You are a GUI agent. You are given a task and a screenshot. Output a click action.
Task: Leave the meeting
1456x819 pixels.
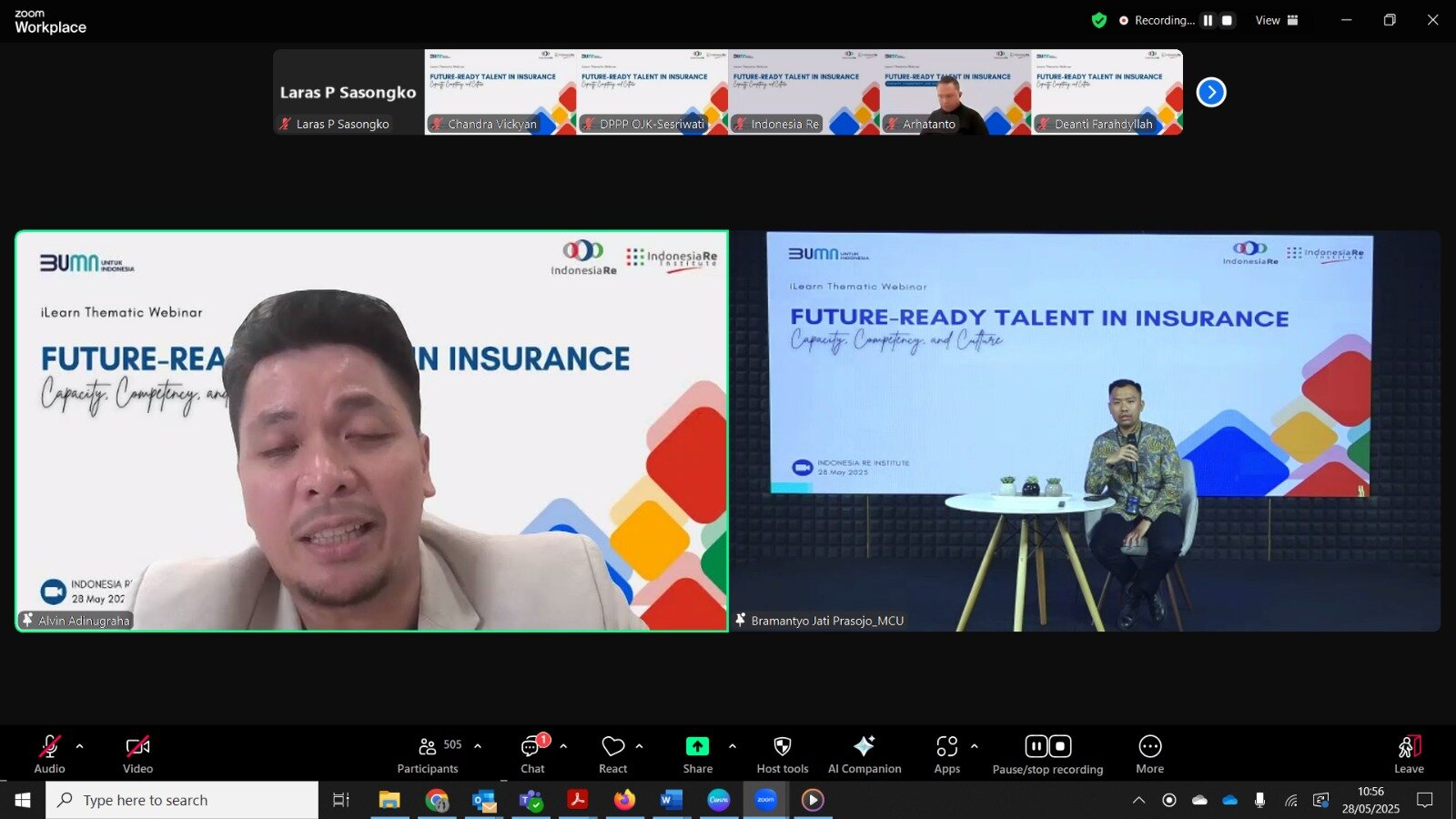[x=1409, y=754]
